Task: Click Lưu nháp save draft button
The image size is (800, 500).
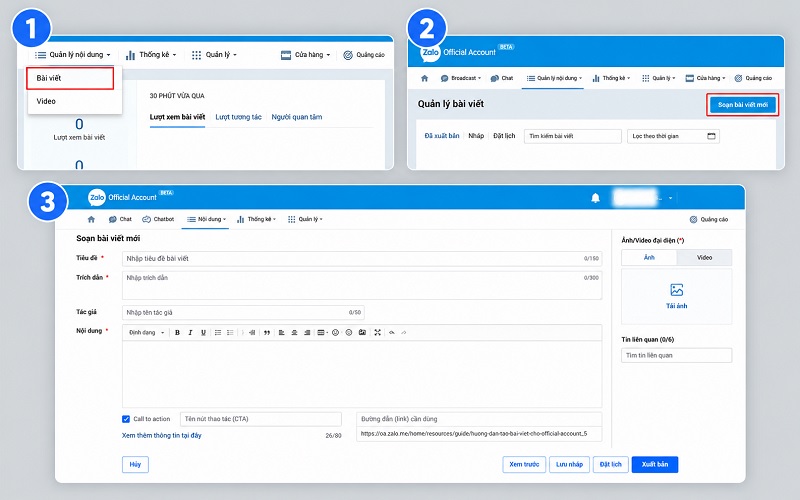Action: pos(569,464)
